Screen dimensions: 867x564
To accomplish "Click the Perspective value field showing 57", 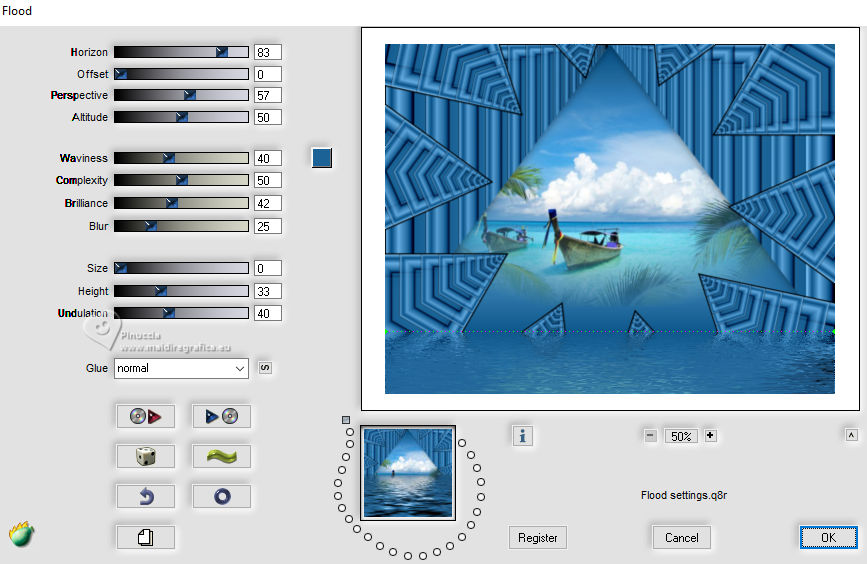I will (x=268, y=95).
